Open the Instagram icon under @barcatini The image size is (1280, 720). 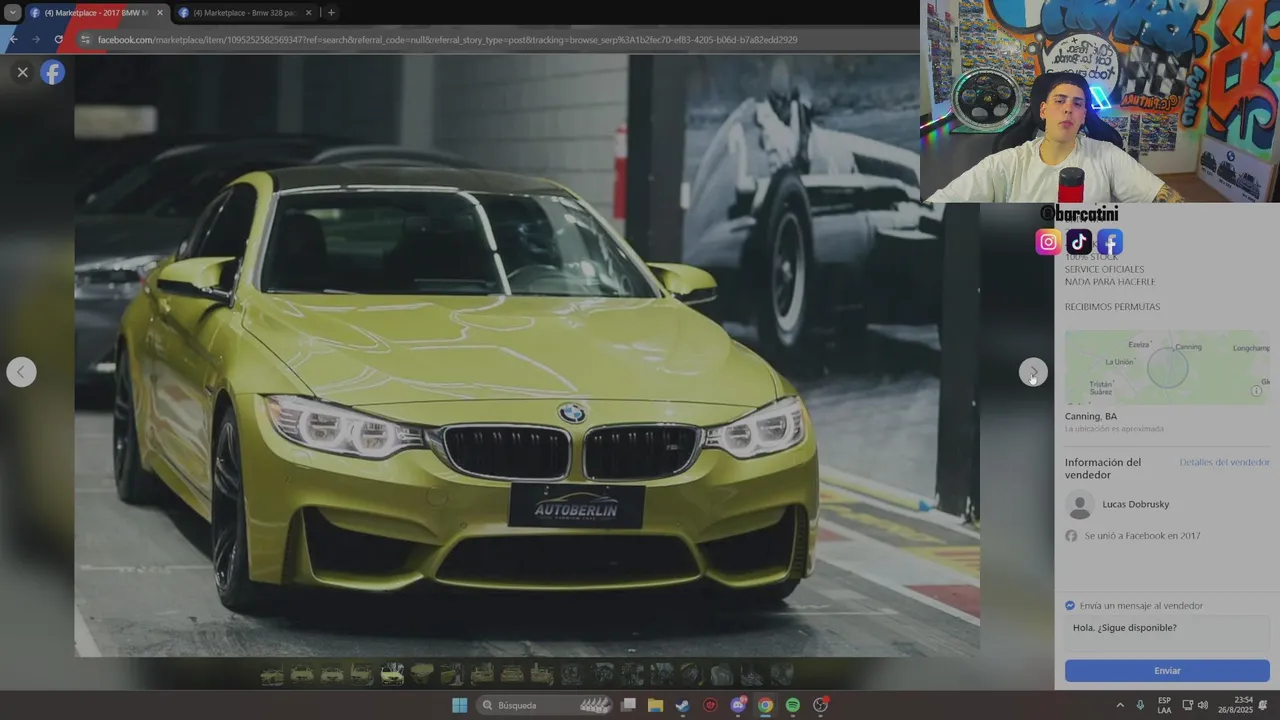coord(1048,241)
